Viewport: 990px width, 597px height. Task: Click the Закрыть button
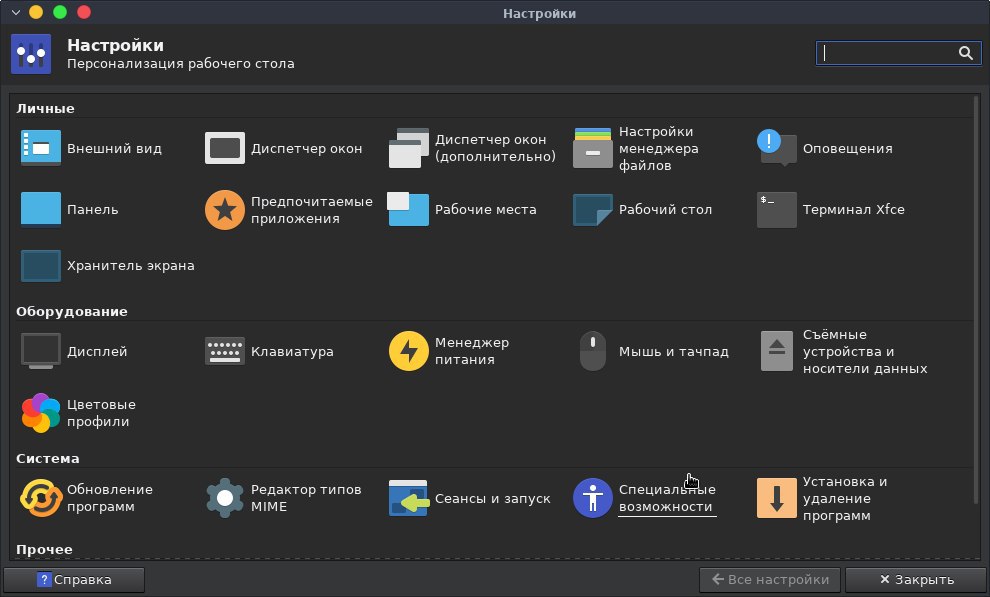[x=916, y=579]
